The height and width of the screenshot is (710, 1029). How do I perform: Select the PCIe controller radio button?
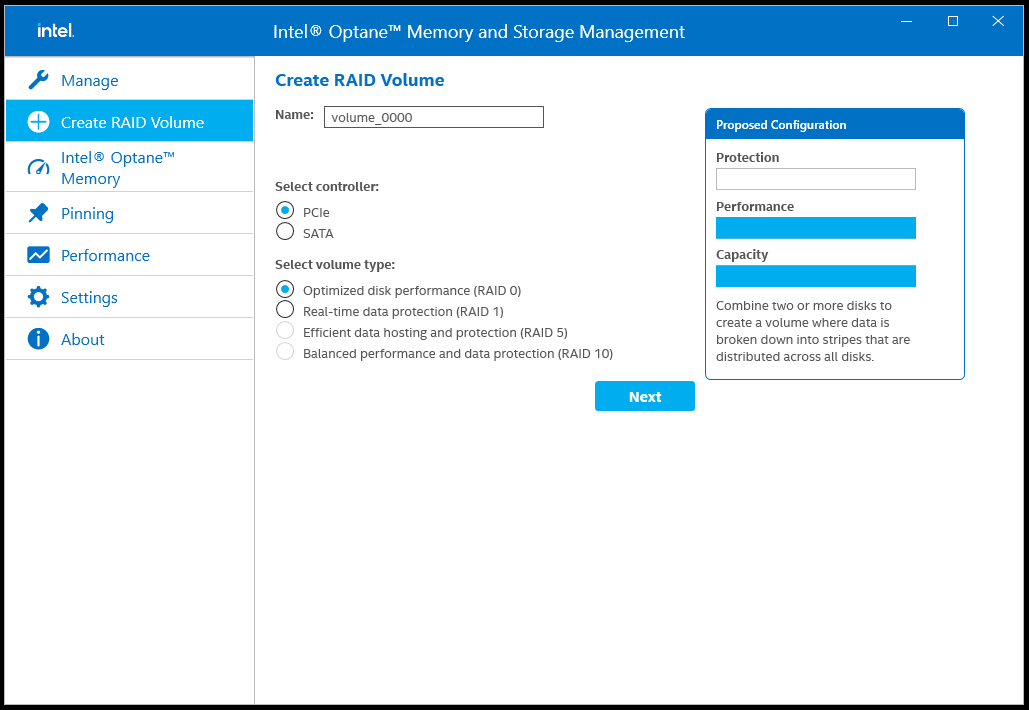pos(285,211)
